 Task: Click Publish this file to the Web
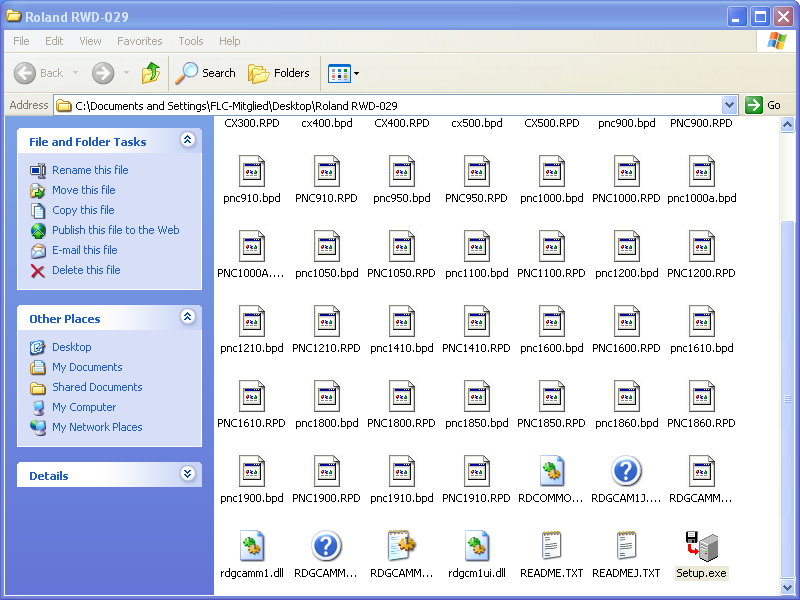pyautogui.click(x=115, y=230)
